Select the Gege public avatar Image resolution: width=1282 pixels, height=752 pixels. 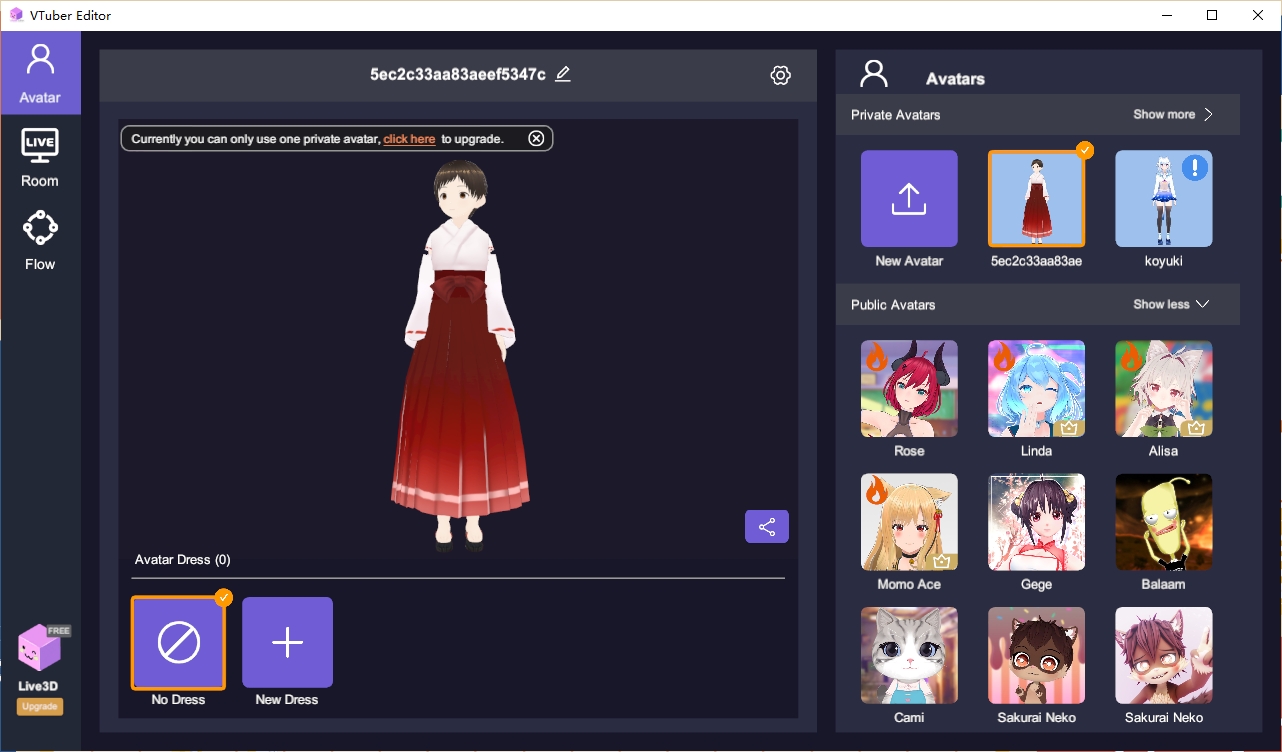(x=1036, y=521)
